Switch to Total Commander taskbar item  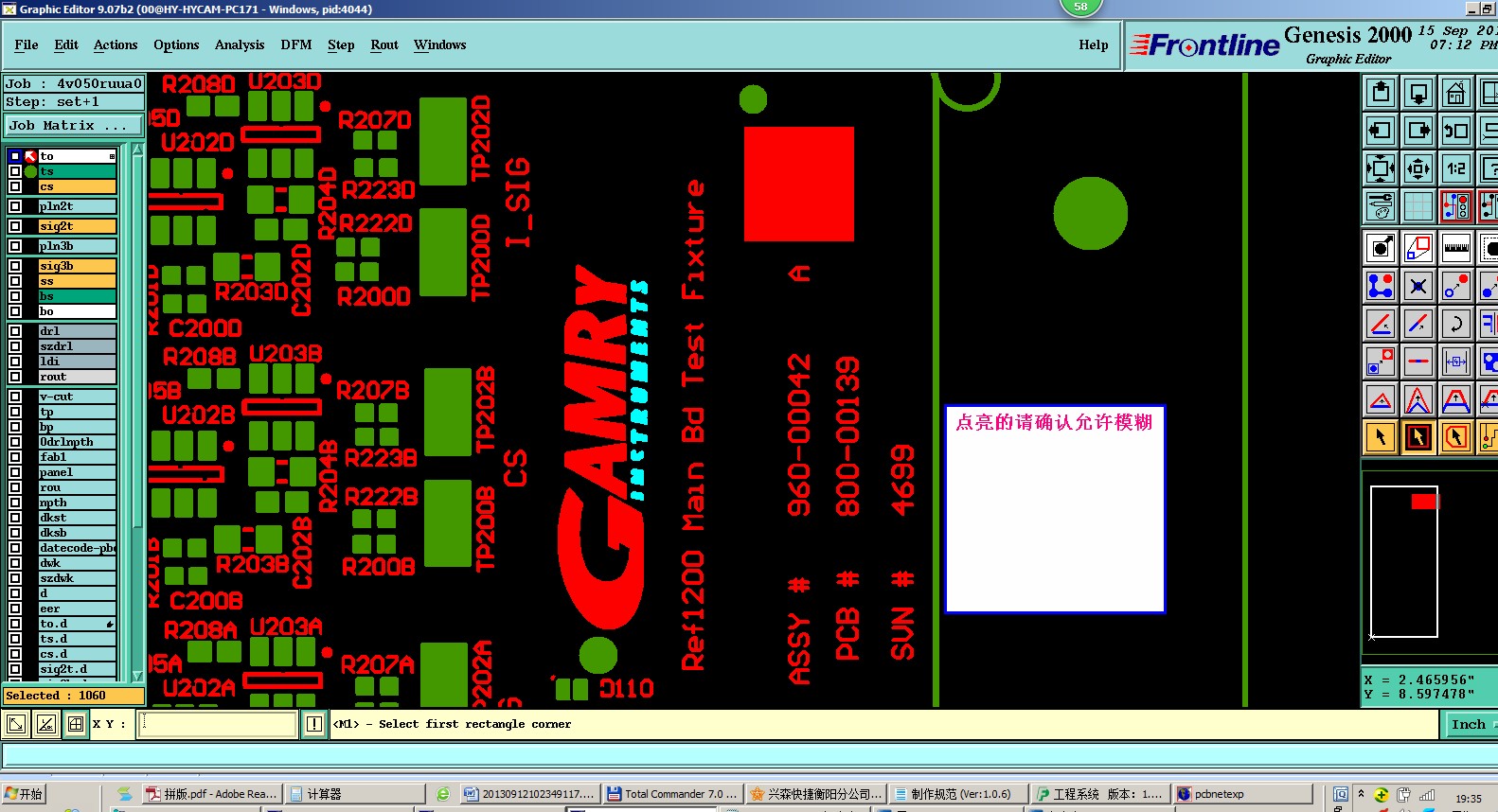pyautogui.click(x=672, y=794)
